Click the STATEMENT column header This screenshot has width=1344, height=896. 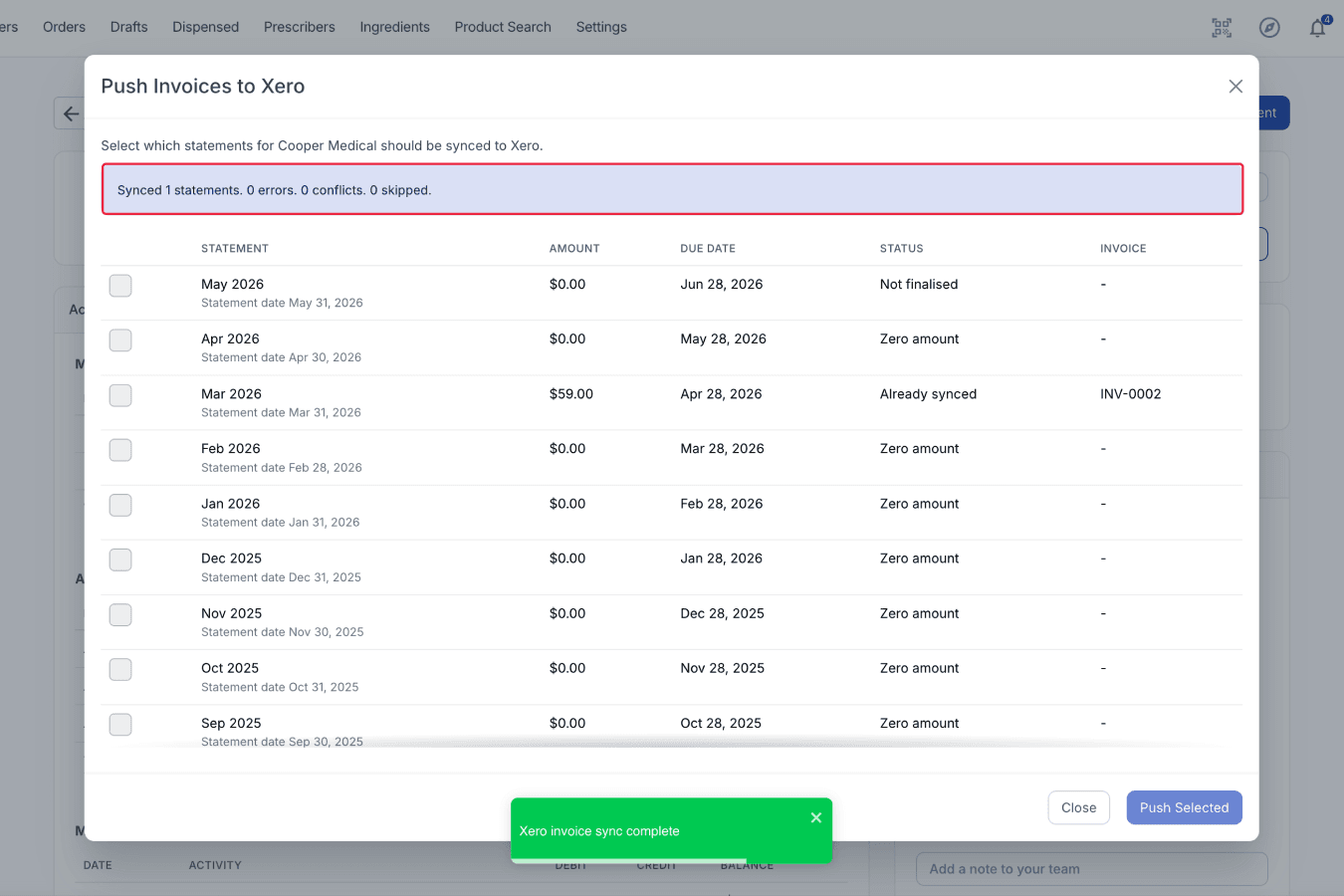click(235, 249)
